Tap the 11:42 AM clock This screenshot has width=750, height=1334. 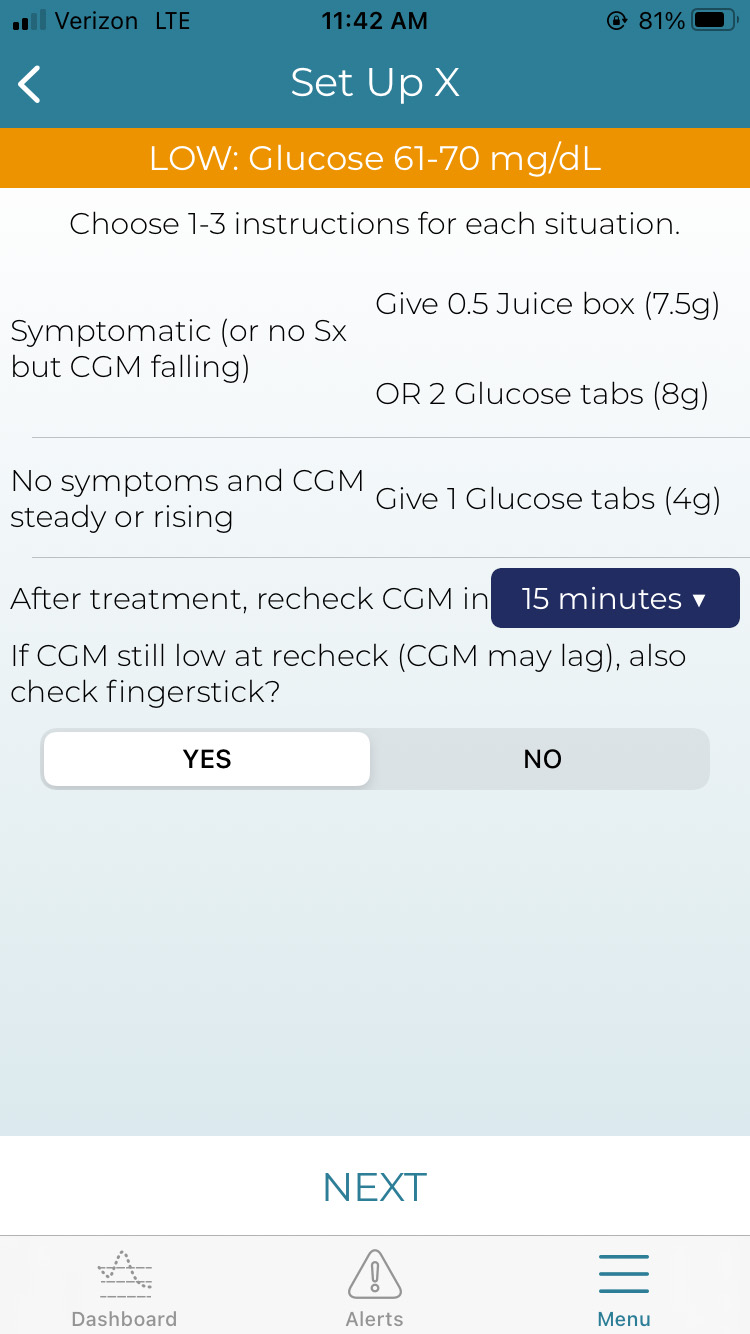pos(375,21)
